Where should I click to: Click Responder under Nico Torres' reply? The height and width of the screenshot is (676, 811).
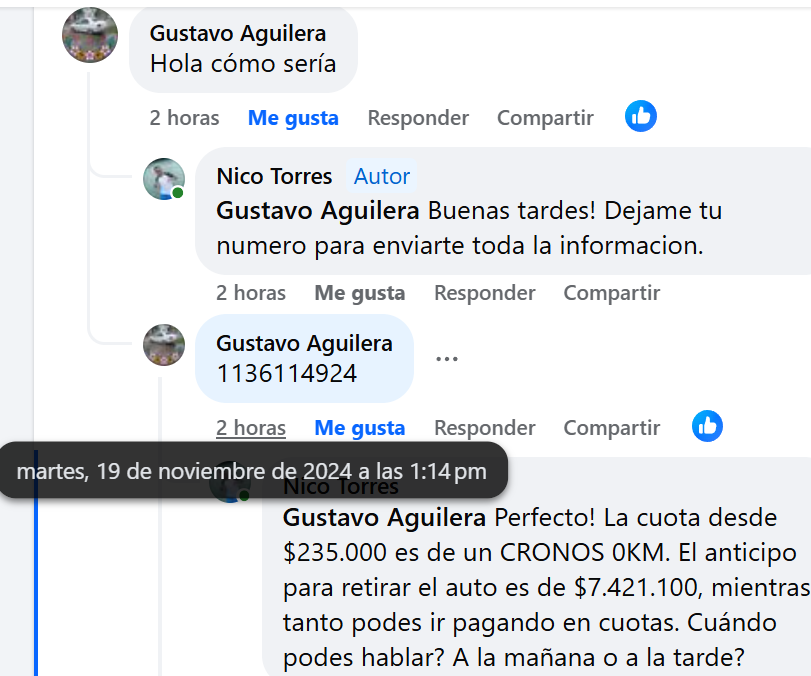(485, 293)
